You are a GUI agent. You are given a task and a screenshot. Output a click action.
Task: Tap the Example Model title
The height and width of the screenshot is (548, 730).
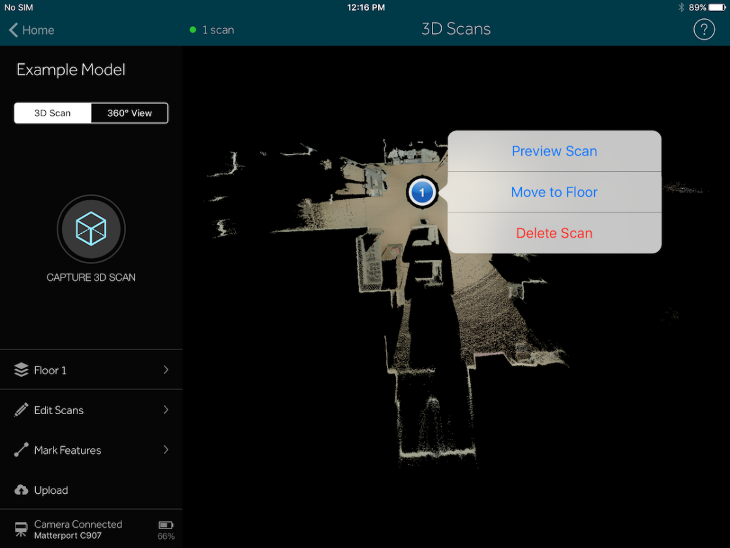click(71, 70)
